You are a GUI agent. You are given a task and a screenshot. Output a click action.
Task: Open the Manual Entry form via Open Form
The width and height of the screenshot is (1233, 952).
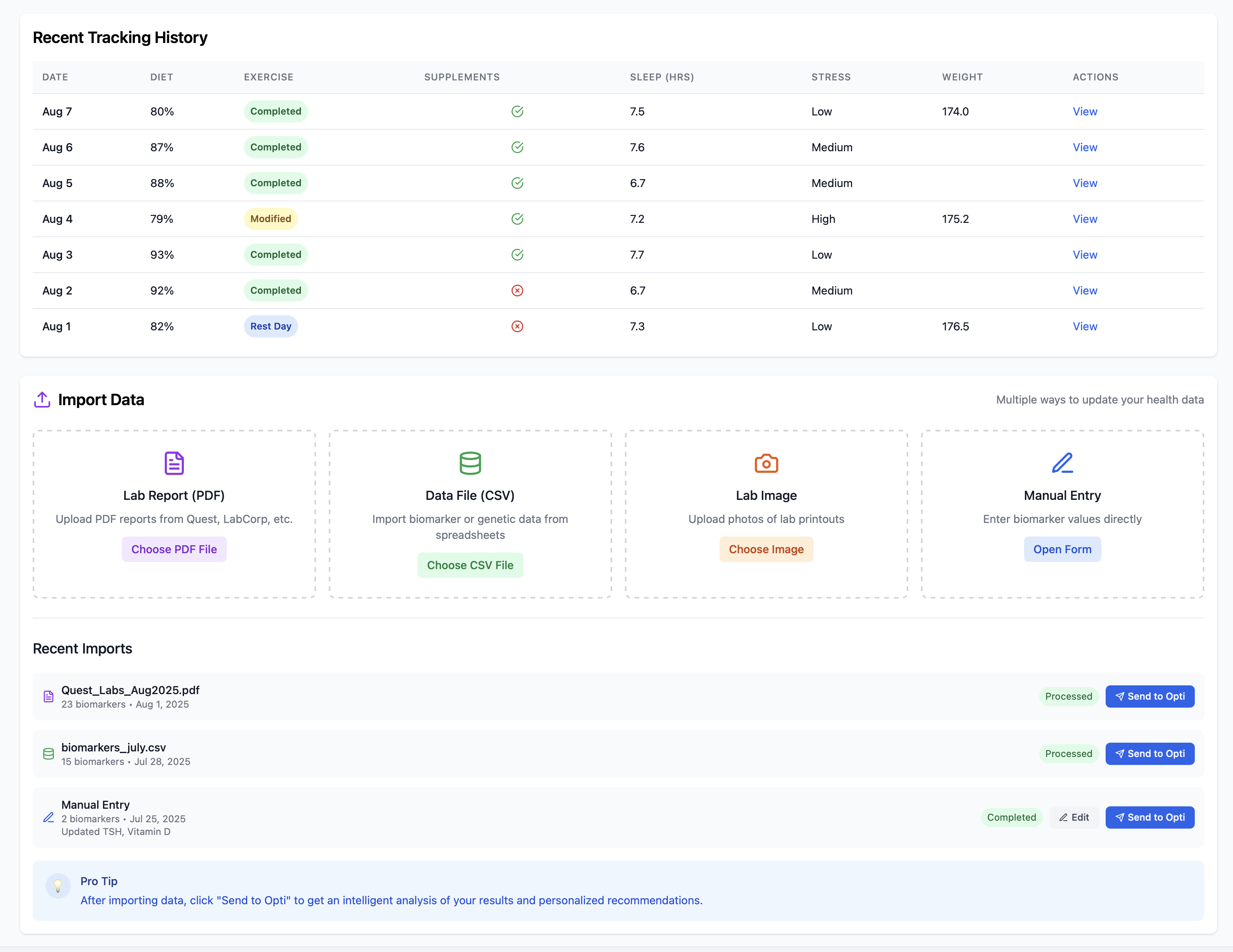click(x=1062, y=549)
